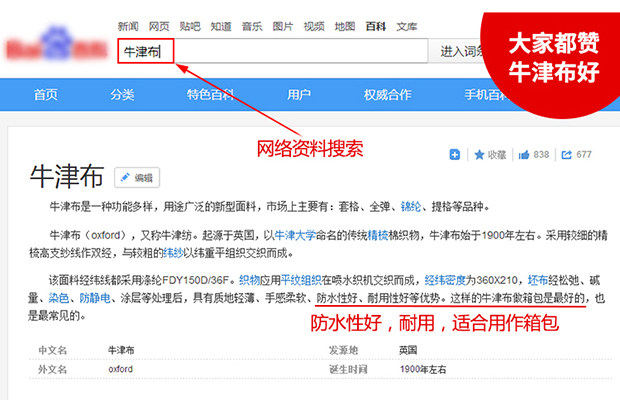
Task: Select the 百科 tab
Action: [376, 26]
